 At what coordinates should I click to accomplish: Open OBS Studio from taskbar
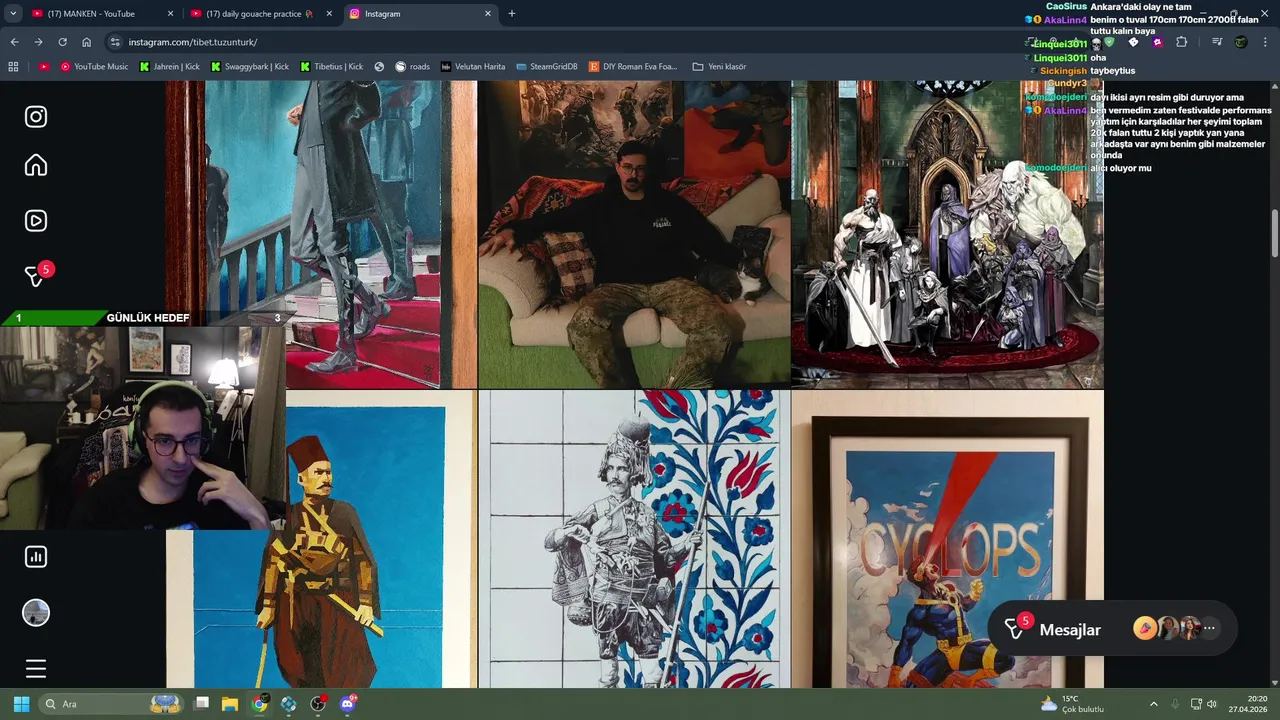tap(318, 704)
